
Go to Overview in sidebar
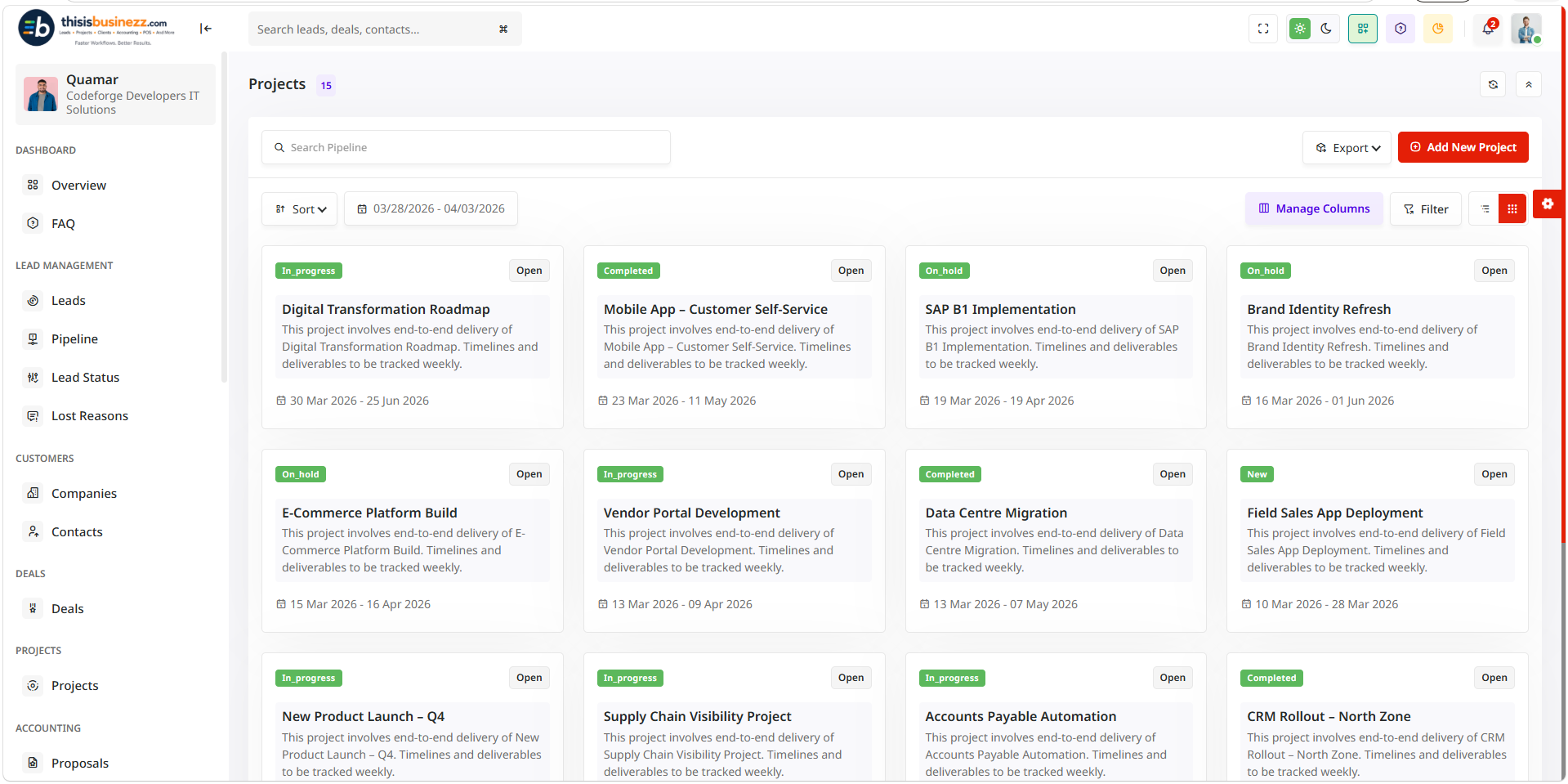[x=78, y=185]
